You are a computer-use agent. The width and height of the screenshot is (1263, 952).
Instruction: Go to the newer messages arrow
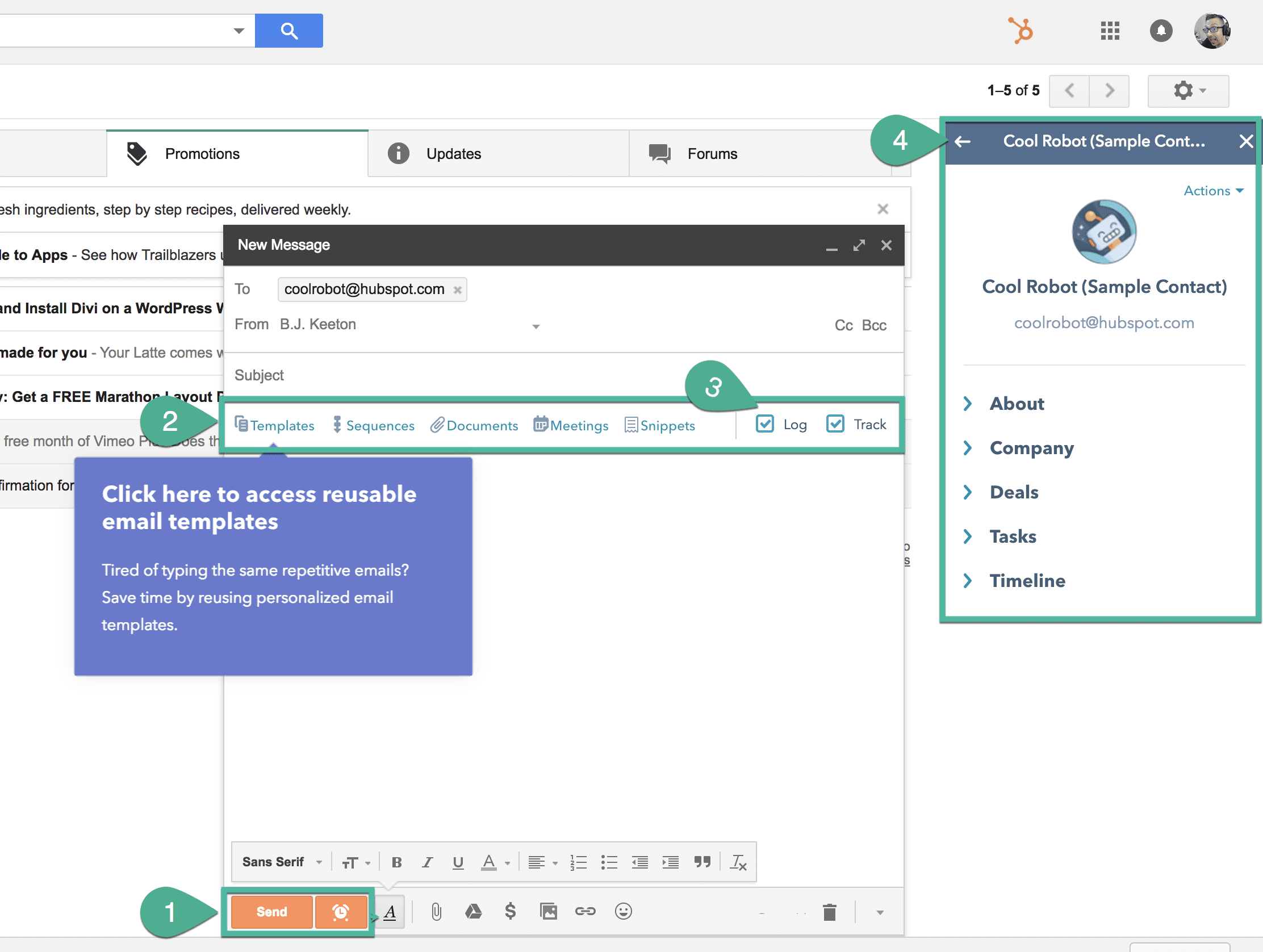click(1069, 91)
